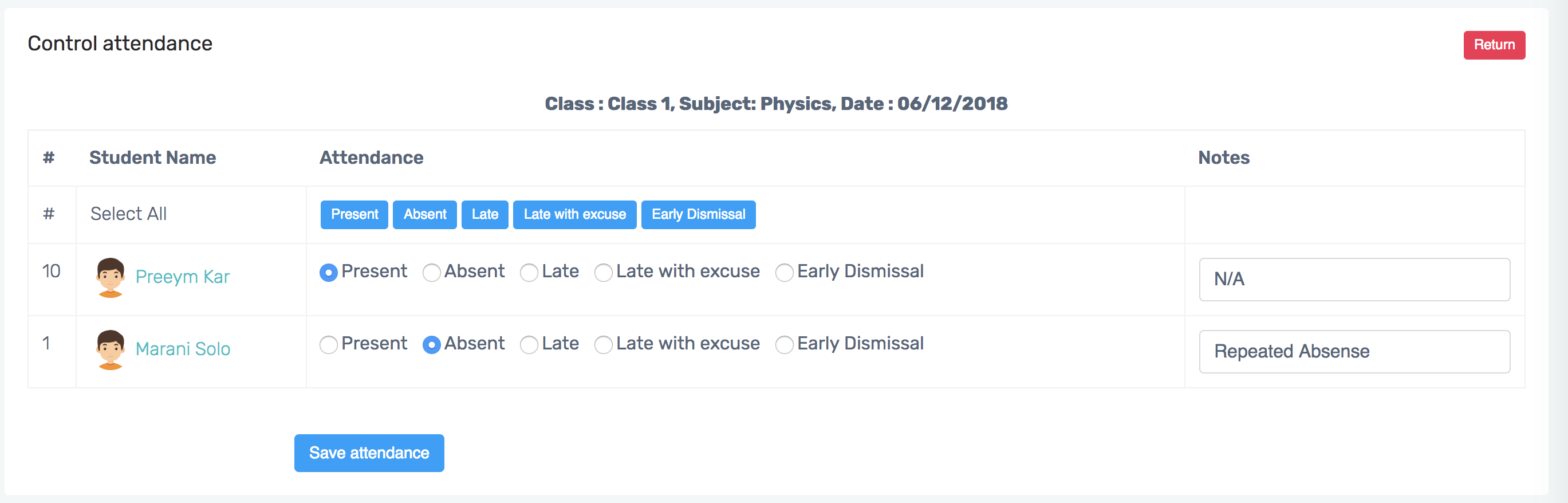The height and width of the screenshot is (503, 1568).
Task: Select Late for Preeym Kar
Action: click(x=529, y=272)
